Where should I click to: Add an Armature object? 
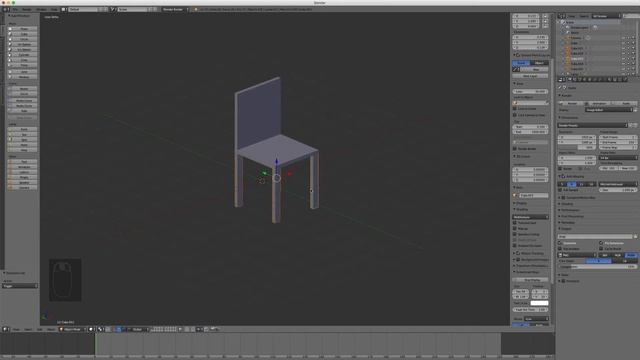pyautogui.click(x=22, y=167)
